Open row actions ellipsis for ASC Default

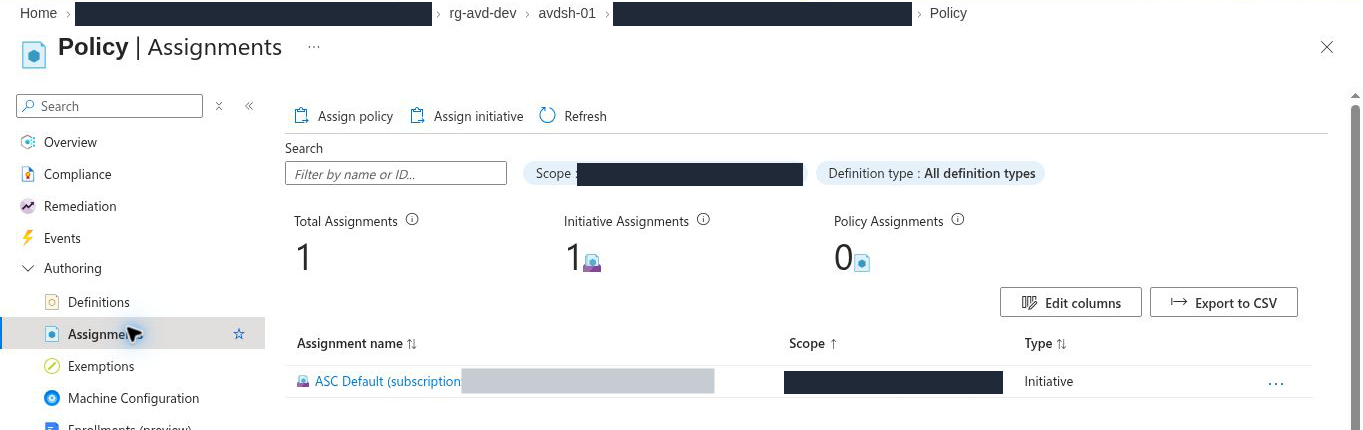click(x=1275, y=382)
